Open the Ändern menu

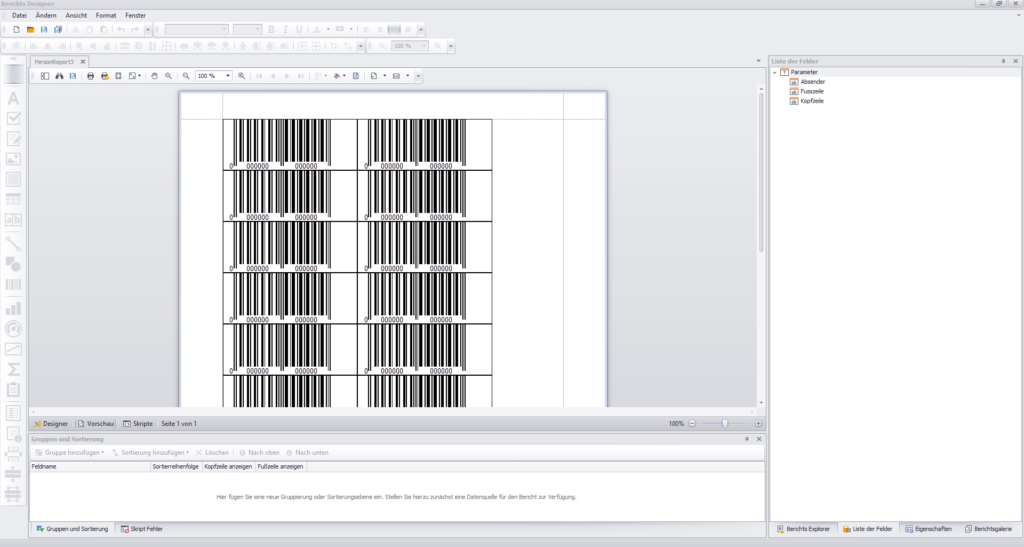click(46, 15)
